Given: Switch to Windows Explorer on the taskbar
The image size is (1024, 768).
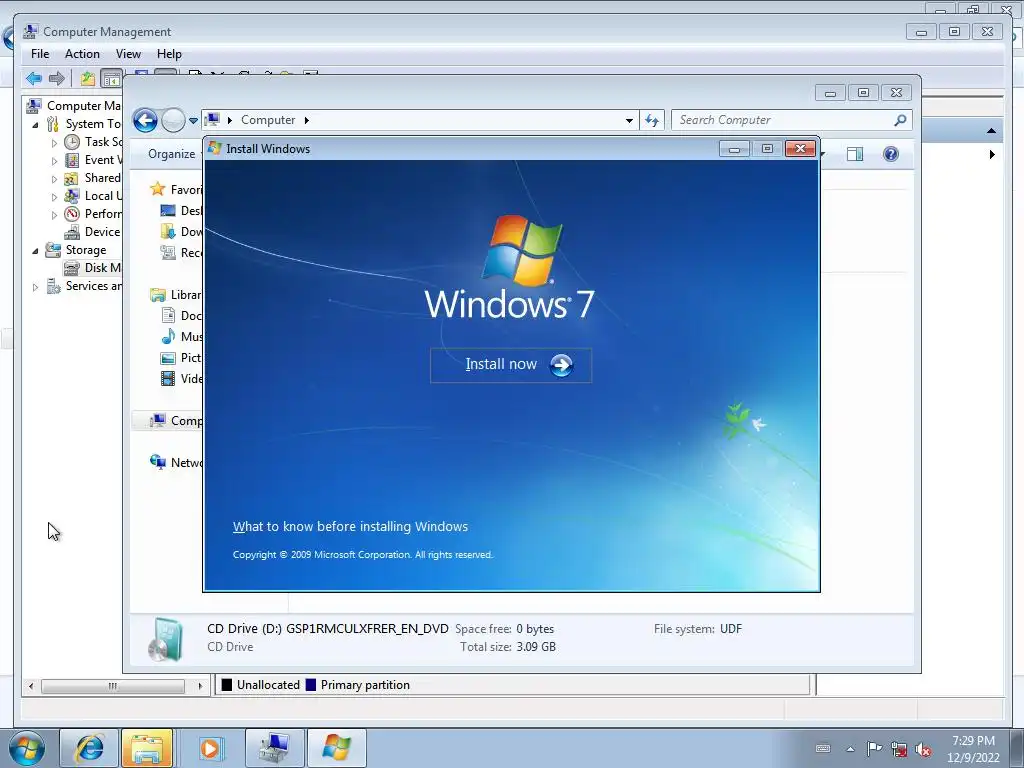Looking at the screenshot, I should (147, 748).
